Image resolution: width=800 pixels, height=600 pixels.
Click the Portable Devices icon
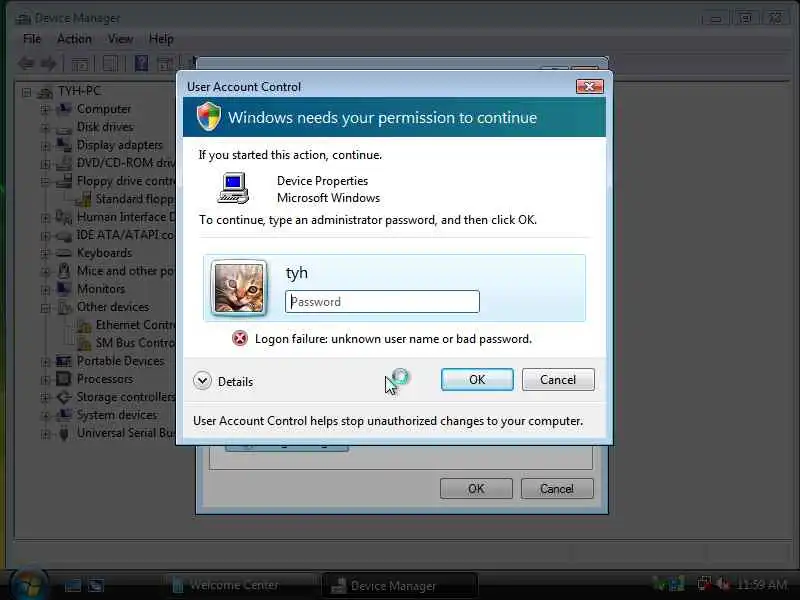[64, 361]
